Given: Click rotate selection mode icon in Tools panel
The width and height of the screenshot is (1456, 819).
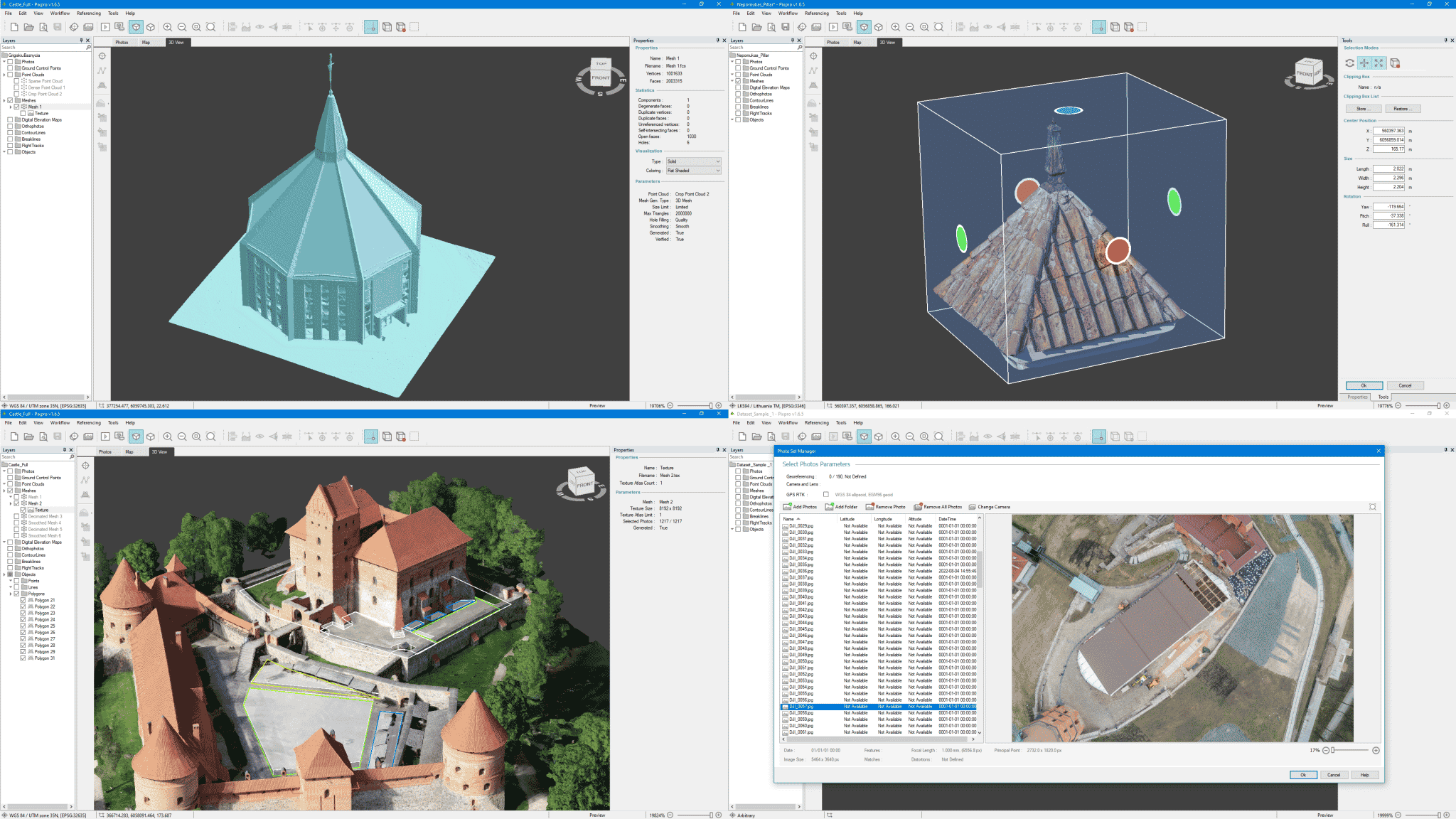Looking at the screenshot, I should coord(1350,63).
